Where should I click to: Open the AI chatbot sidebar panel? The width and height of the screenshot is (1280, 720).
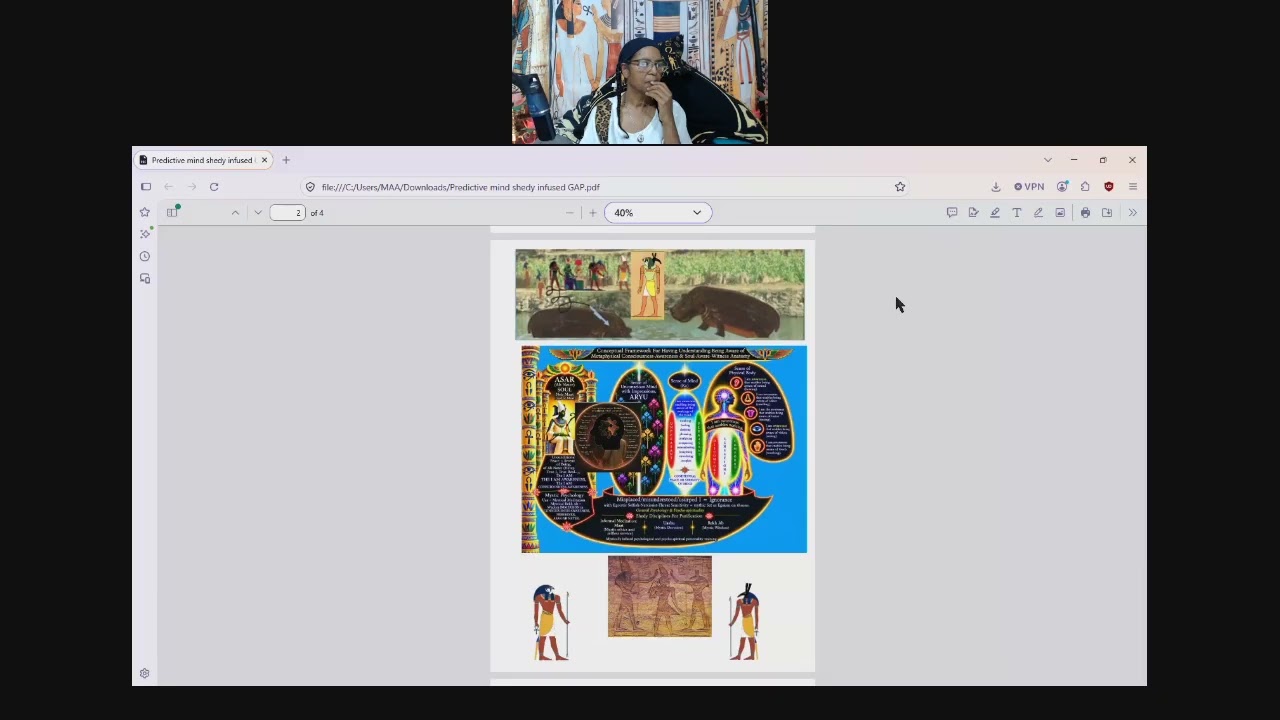pyautogui.click(x=145, y=233)
